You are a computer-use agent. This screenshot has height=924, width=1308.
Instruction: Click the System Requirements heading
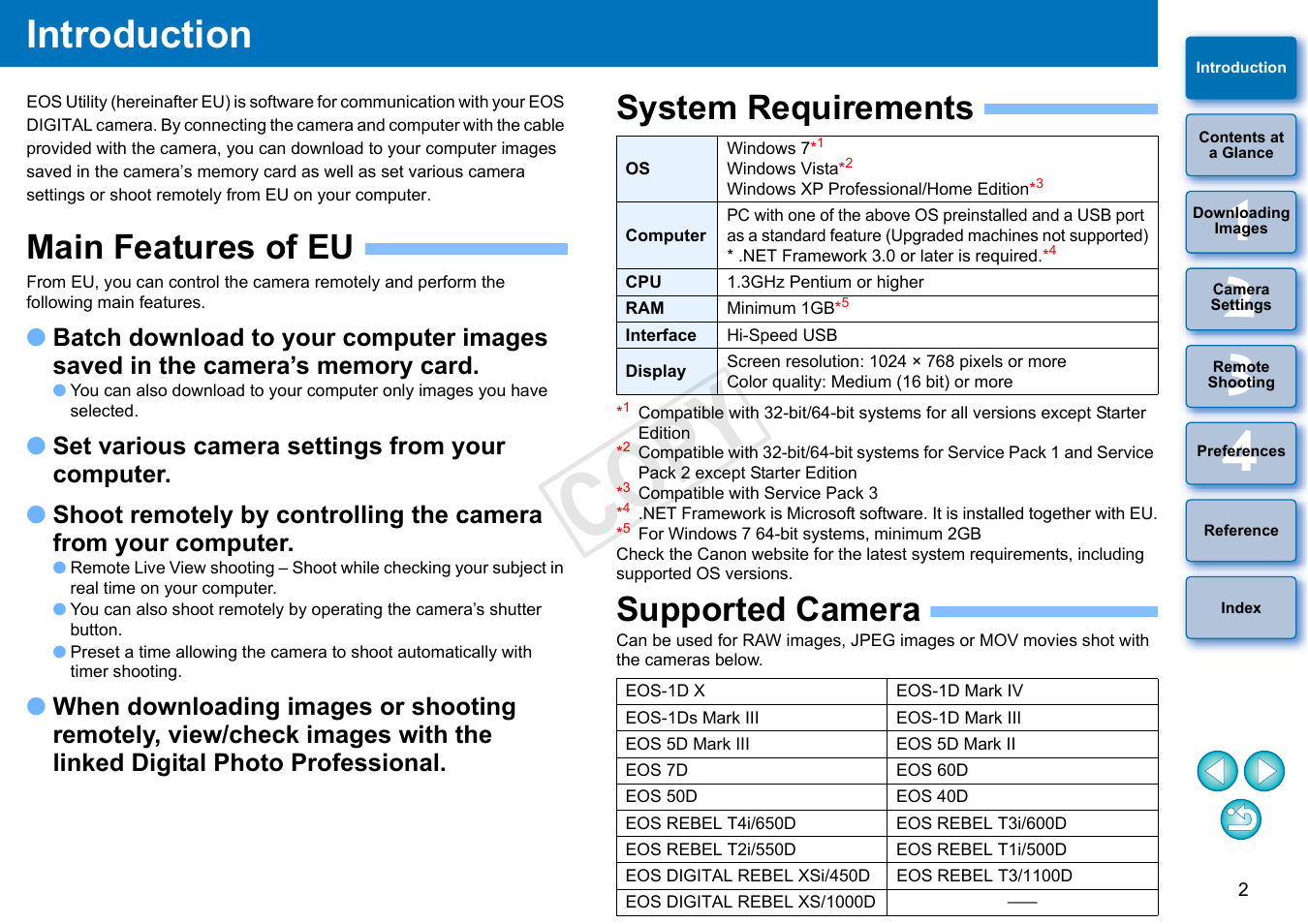(x=794, y=108)
